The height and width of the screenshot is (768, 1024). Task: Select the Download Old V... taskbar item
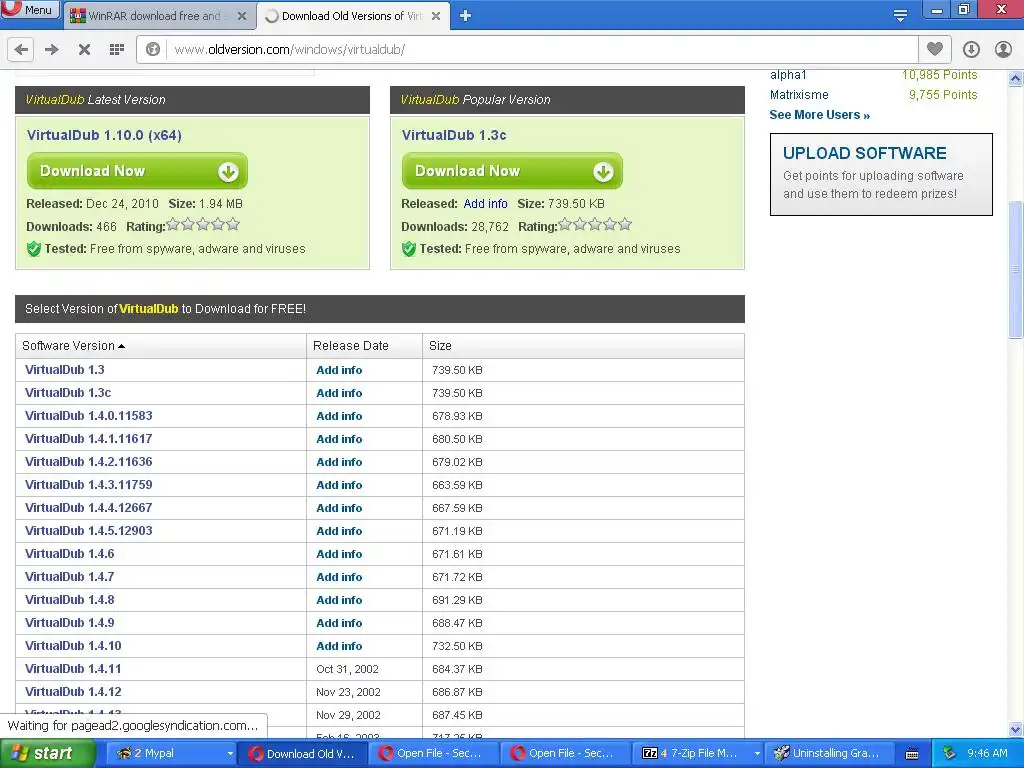click(x=302, y=754)
